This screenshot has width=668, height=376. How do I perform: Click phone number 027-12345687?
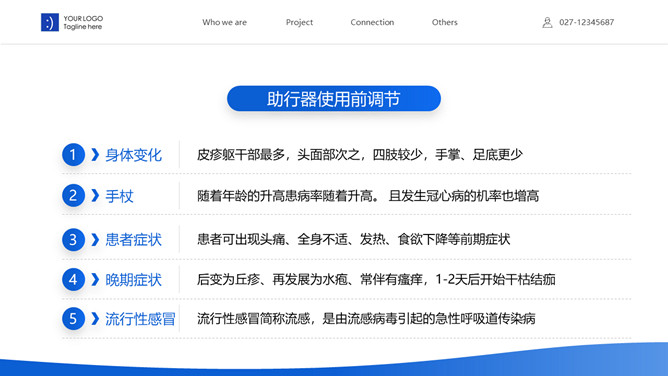[x=587, y=22]
